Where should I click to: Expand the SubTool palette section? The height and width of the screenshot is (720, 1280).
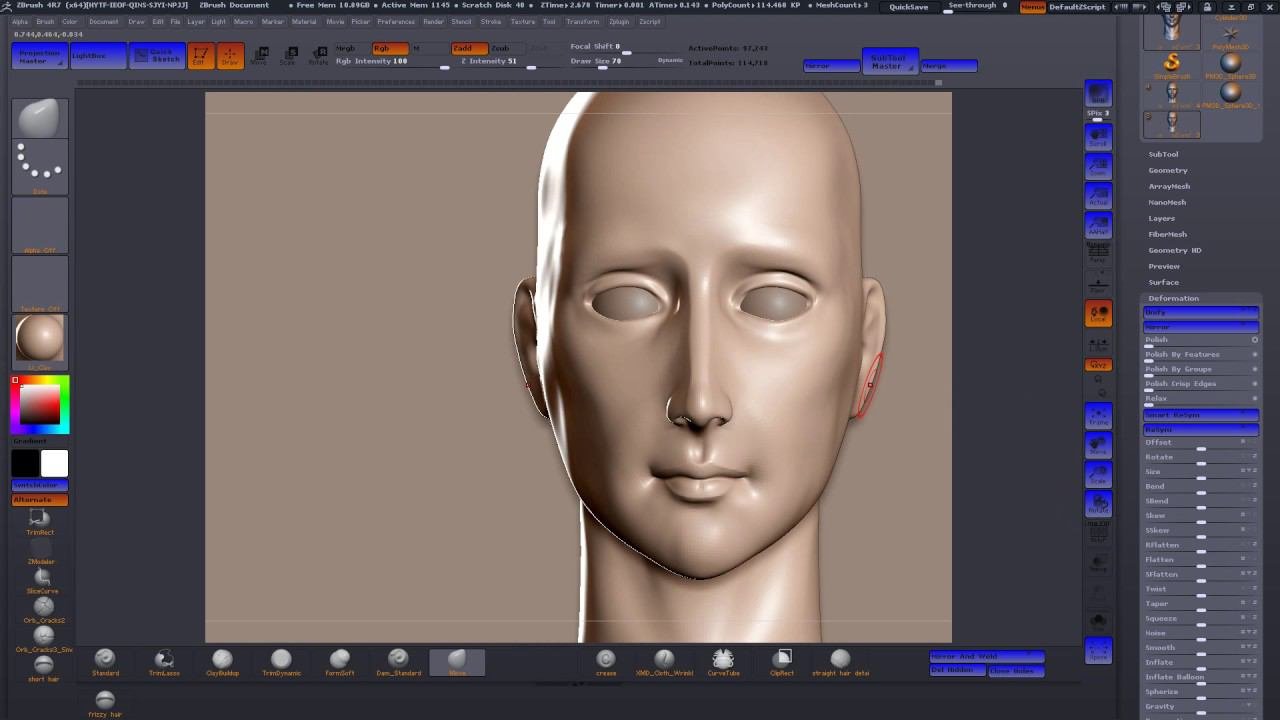(x=1163, y=154)
